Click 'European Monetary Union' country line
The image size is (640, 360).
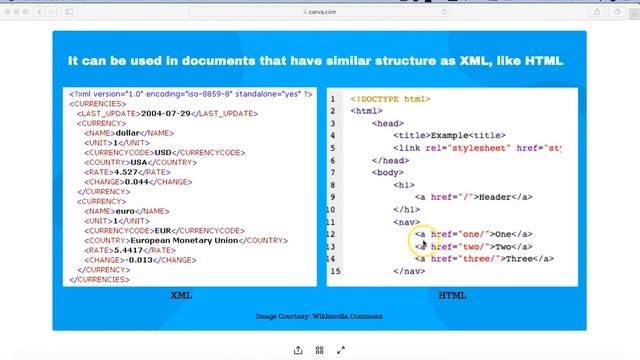pos(186,240)
